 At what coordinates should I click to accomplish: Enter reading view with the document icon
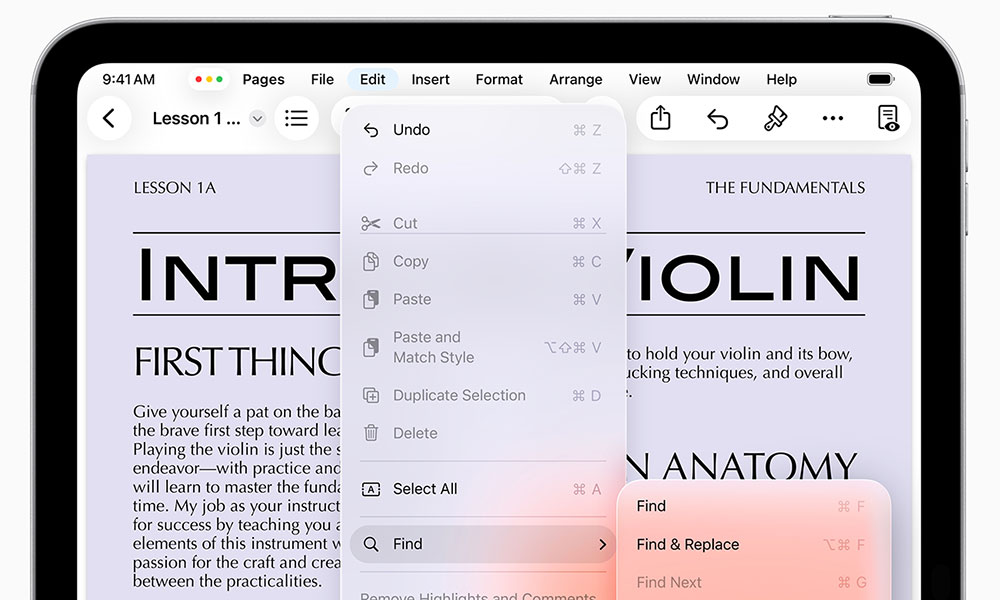[889, 117]
